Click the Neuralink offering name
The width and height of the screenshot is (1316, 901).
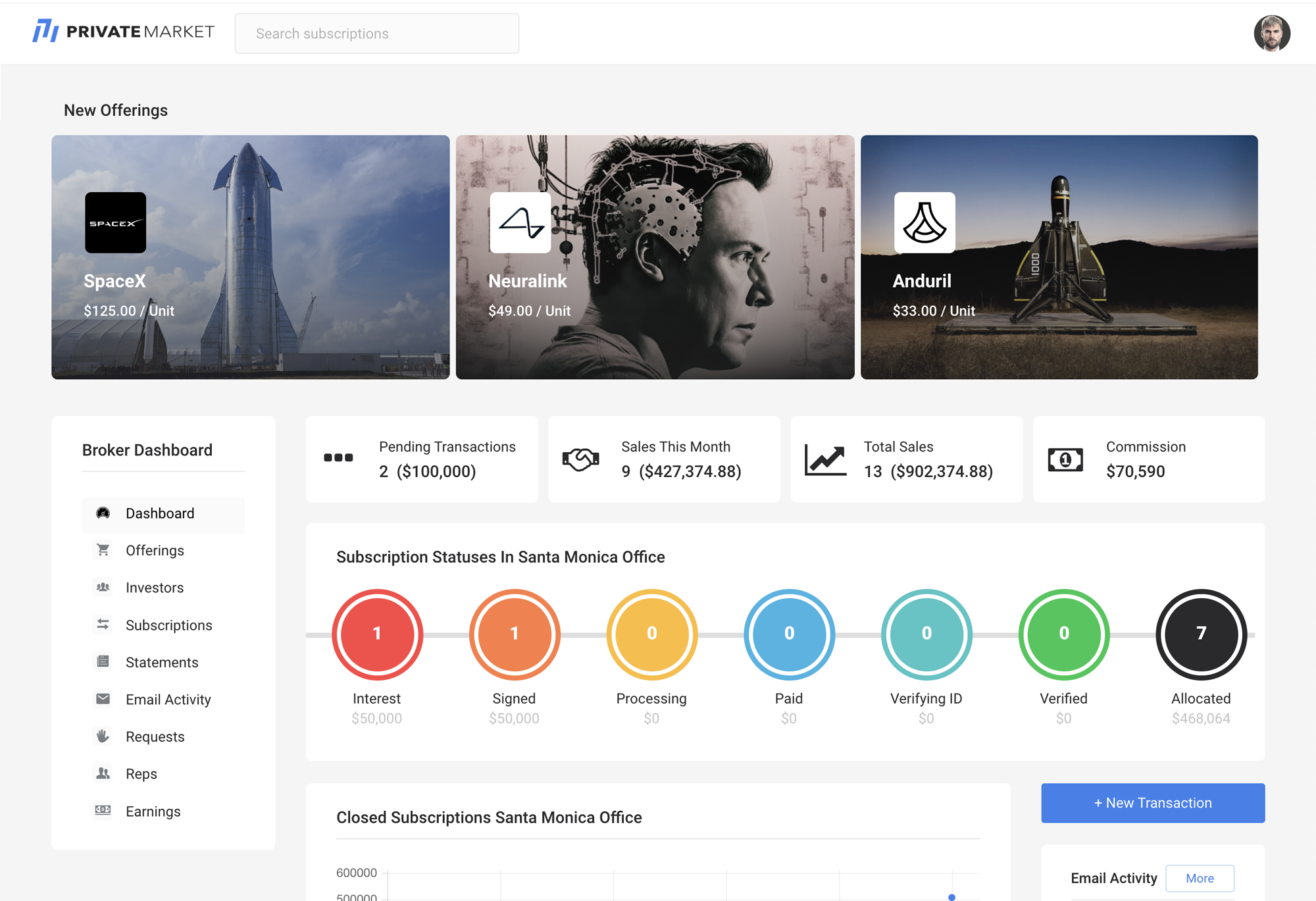click(527, 281)
